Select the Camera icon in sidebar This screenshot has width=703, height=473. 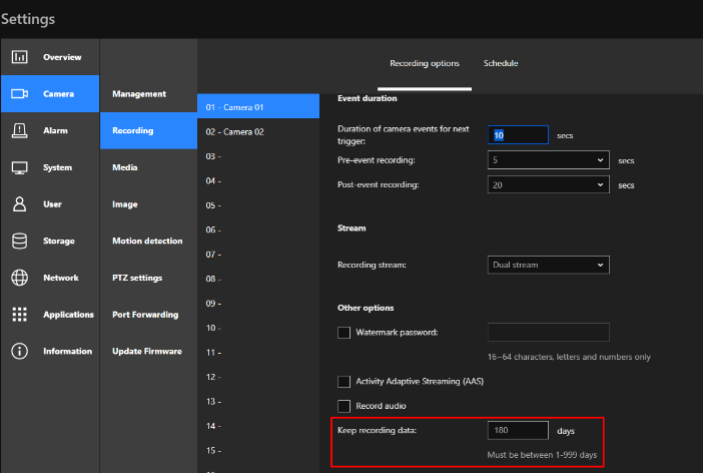tap(19, 94)
